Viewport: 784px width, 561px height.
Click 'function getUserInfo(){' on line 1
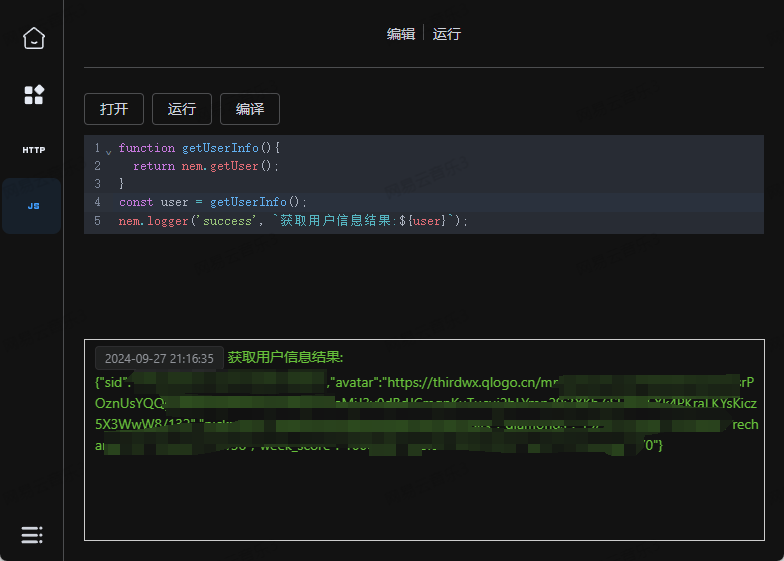[200, 148]
